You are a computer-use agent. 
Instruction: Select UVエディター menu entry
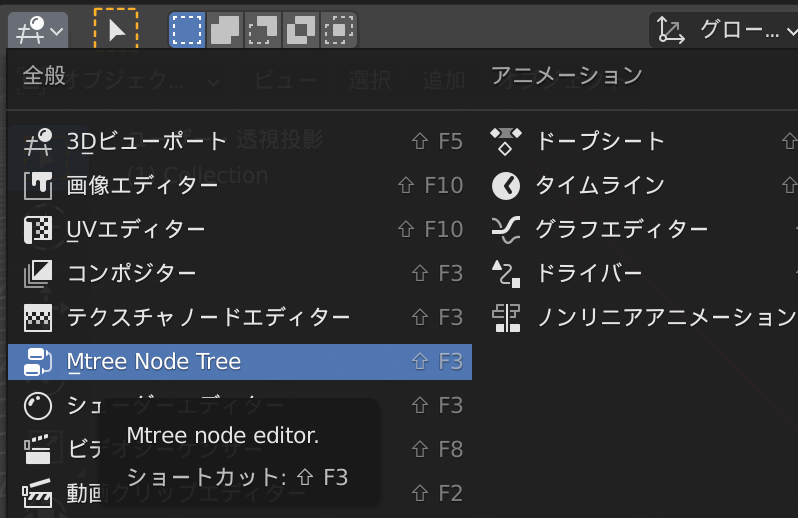(x=240, y=229)
